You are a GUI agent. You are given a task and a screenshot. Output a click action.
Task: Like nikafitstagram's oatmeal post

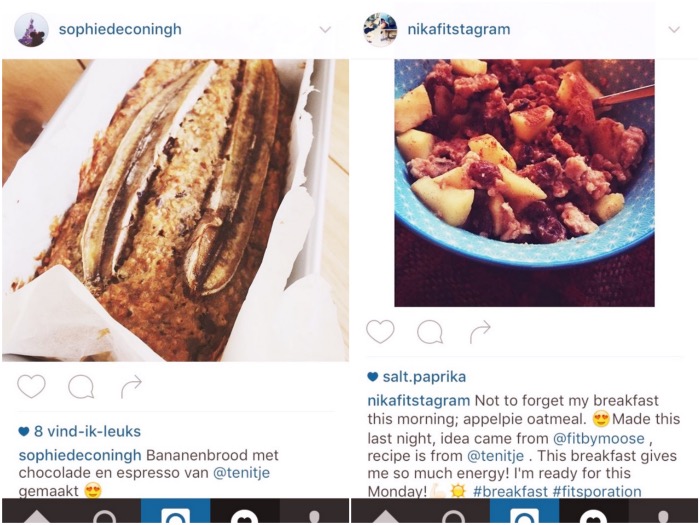(380, 332)
